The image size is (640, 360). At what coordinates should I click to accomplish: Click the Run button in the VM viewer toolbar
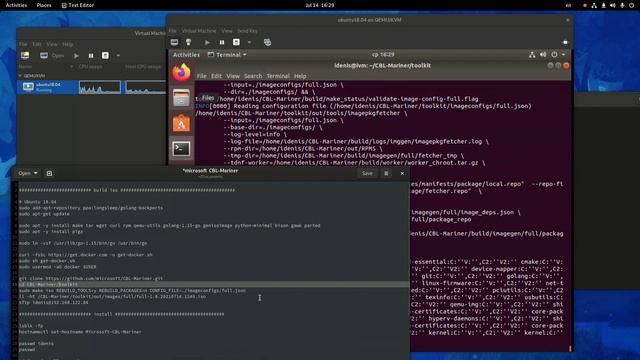pyautogui.click(x=207, y=42)
